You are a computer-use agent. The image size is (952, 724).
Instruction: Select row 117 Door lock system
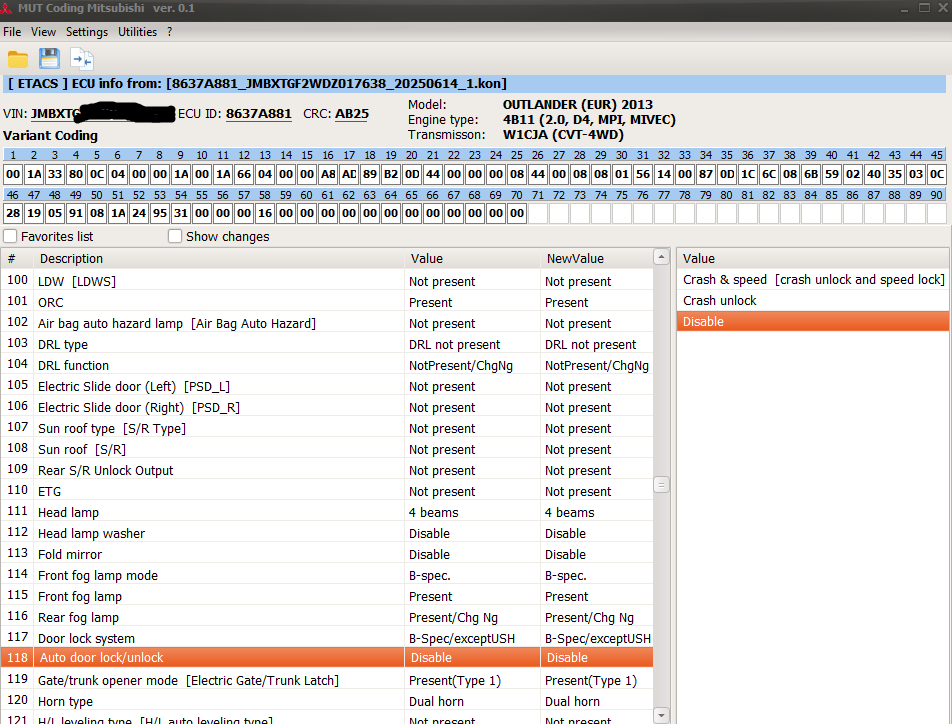point(327,638)
